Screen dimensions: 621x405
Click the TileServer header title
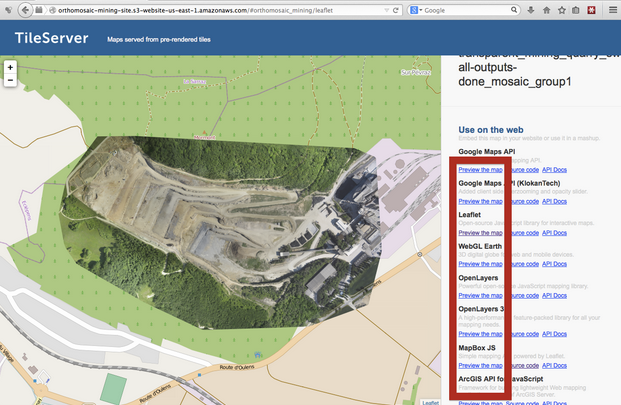pos(51,39)
